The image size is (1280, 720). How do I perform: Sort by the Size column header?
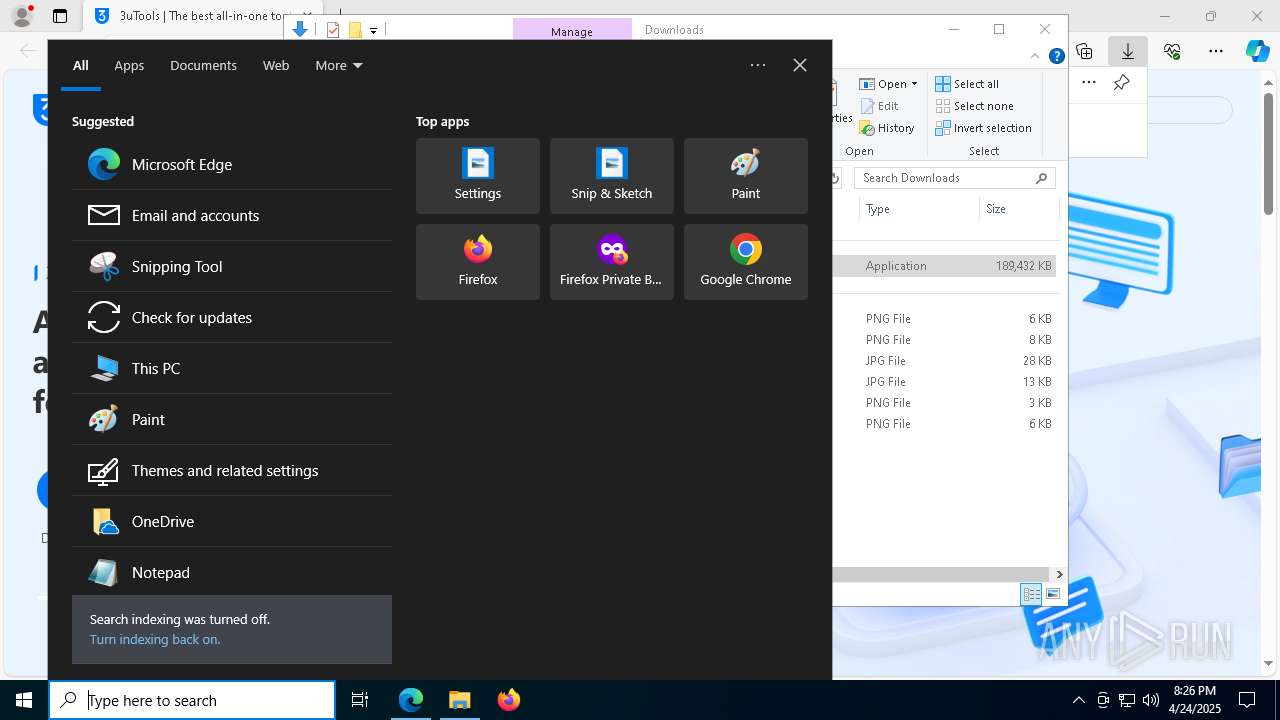point(1018,209)
